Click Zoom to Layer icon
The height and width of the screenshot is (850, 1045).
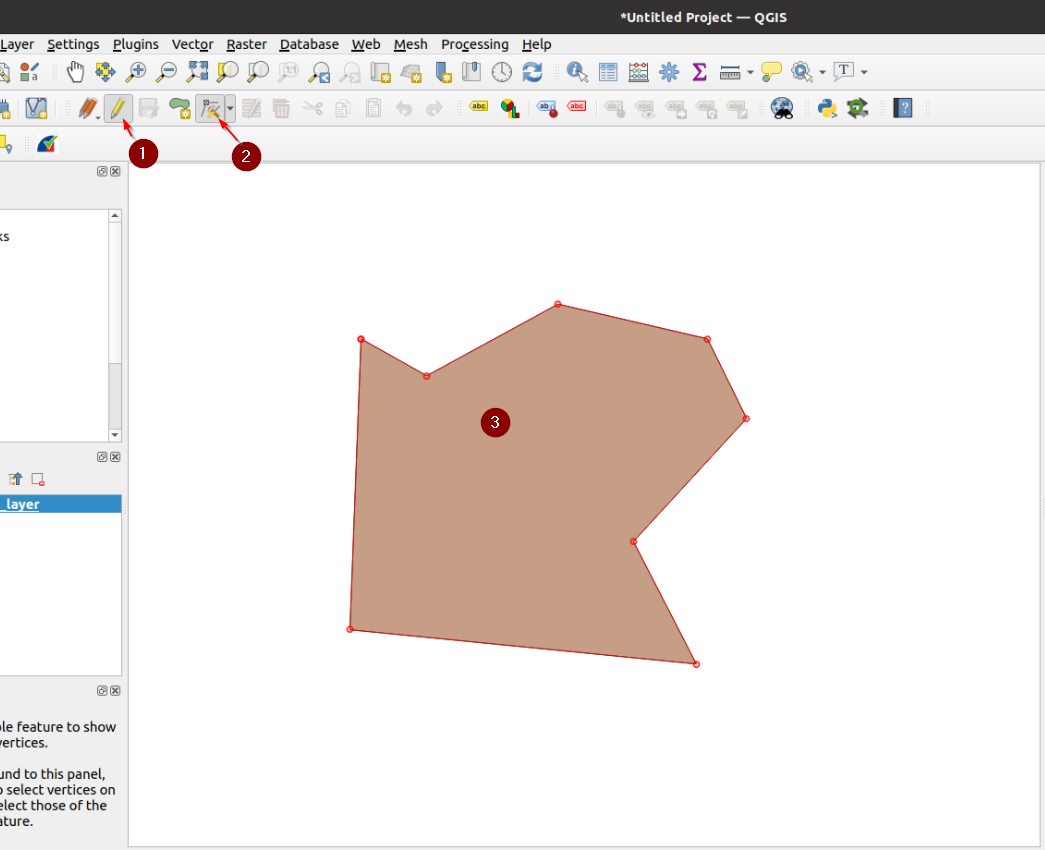(x=258, y=71)
